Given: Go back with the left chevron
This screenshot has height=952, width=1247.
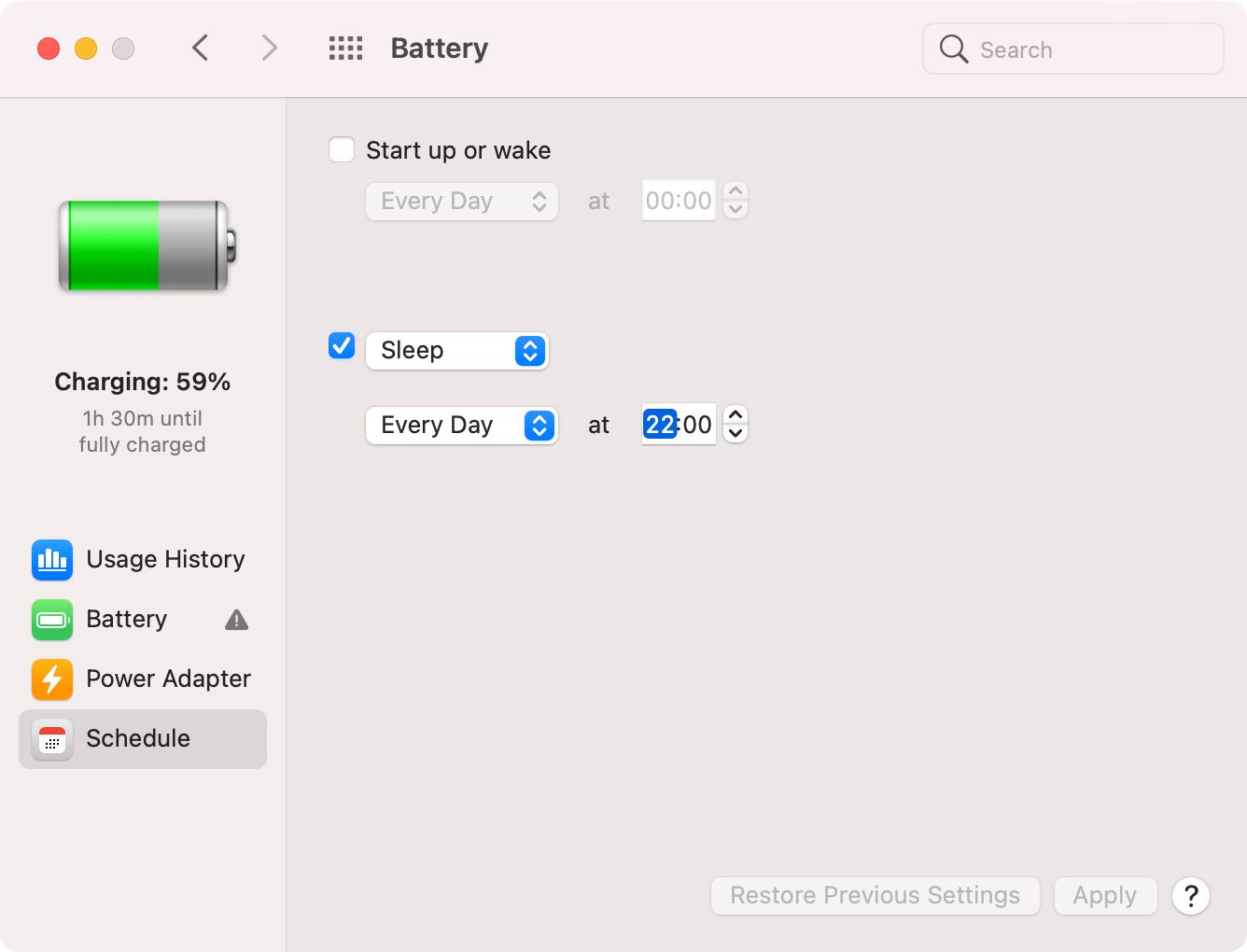Looking at the screenshot, I should (201, 49).
